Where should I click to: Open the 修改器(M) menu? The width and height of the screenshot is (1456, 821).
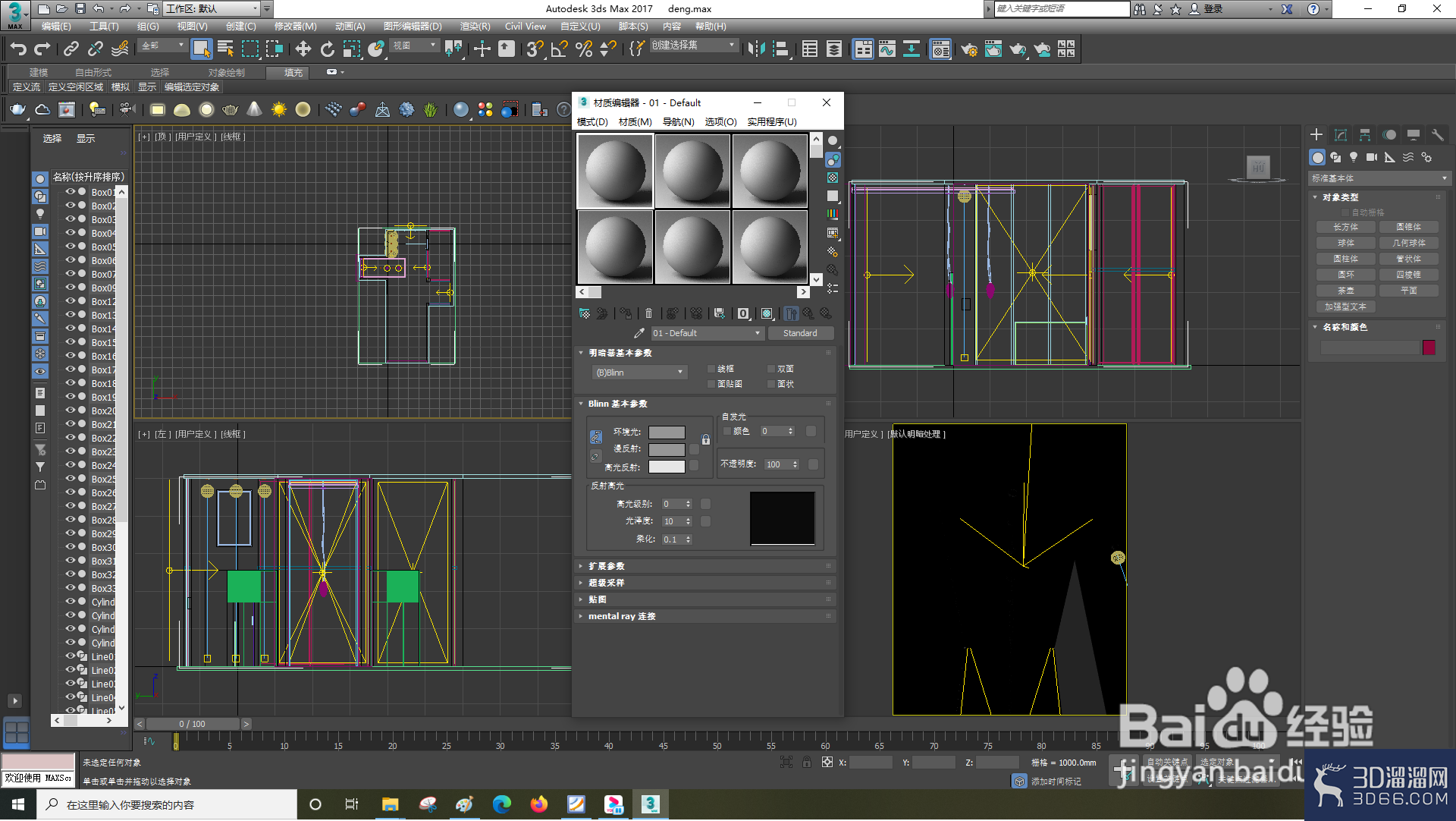click(x=296, y=27)
